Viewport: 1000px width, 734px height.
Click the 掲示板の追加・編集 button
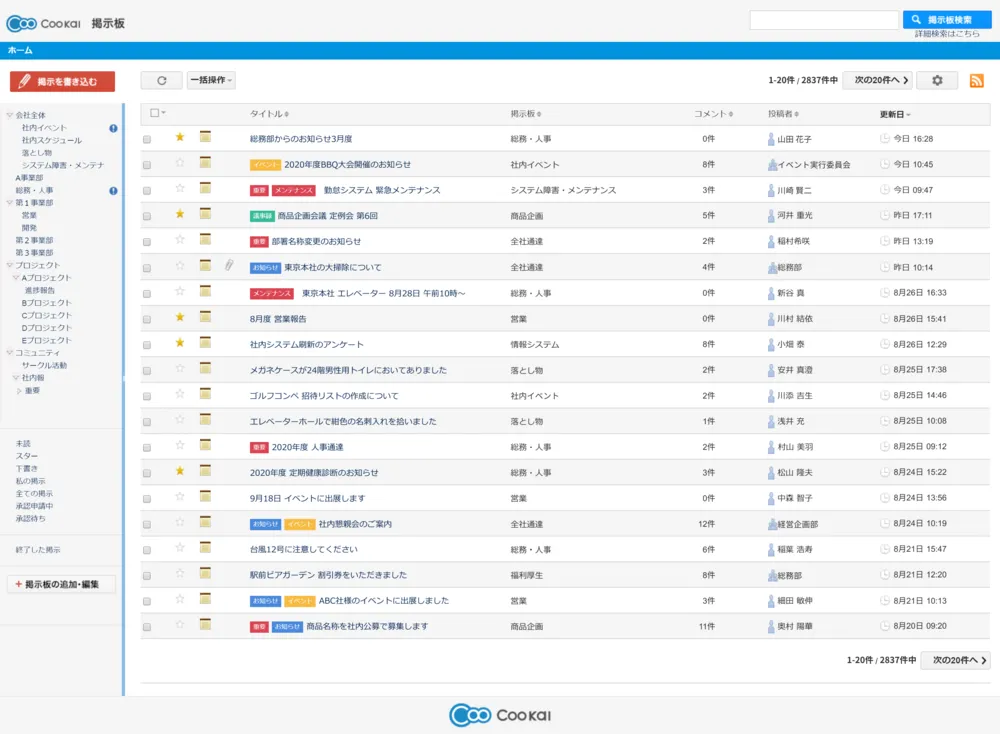click(61, 584)
